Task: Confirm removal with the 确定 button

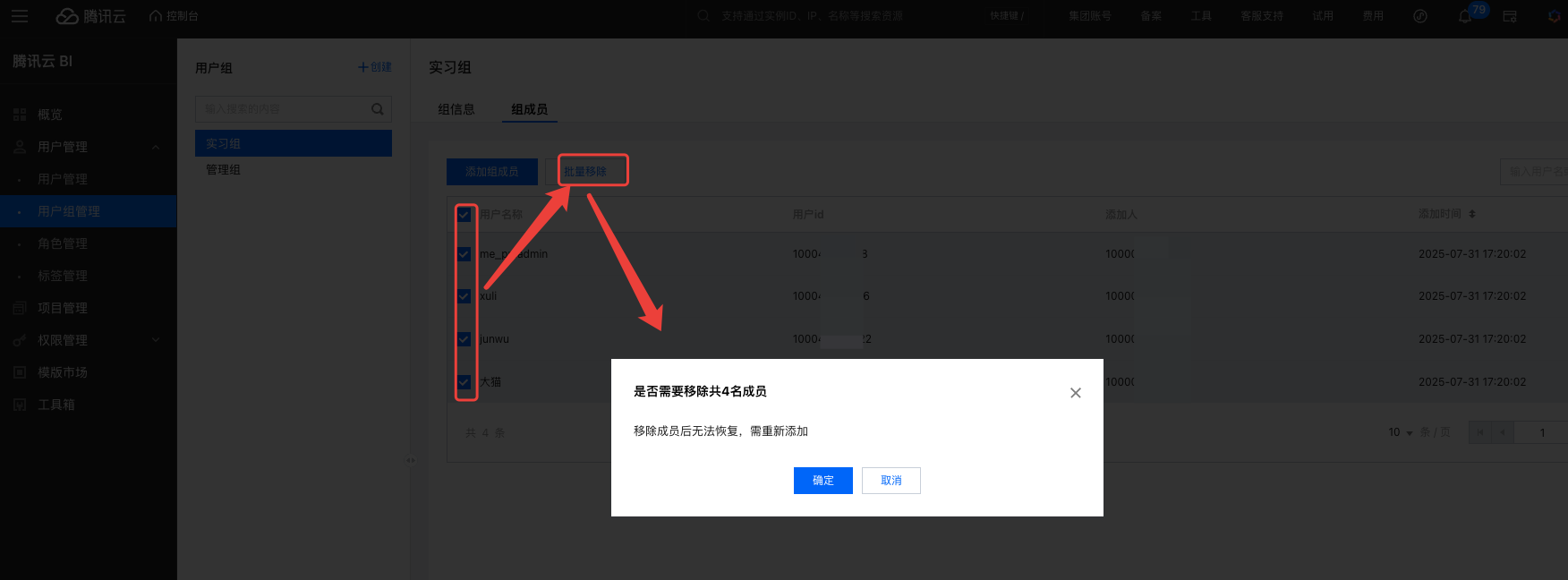Action: click(x=822, y=481)
